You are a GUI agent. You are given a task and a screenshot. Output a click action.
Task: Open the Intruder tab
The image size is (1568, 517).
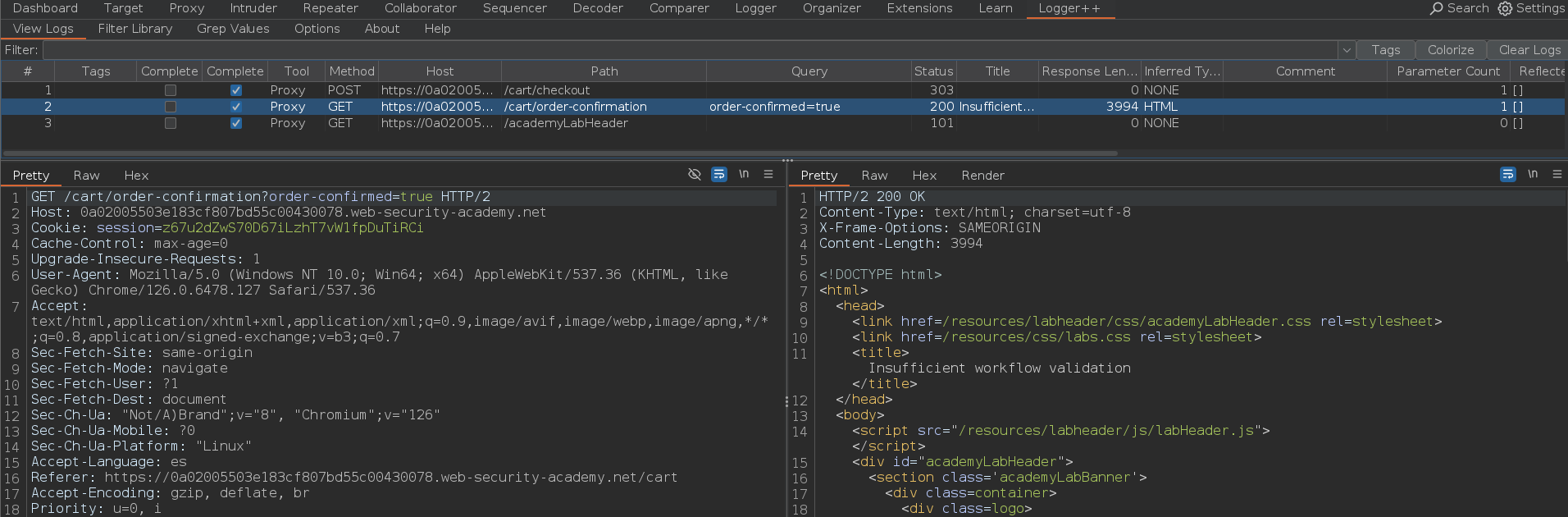tap(253, 8)
